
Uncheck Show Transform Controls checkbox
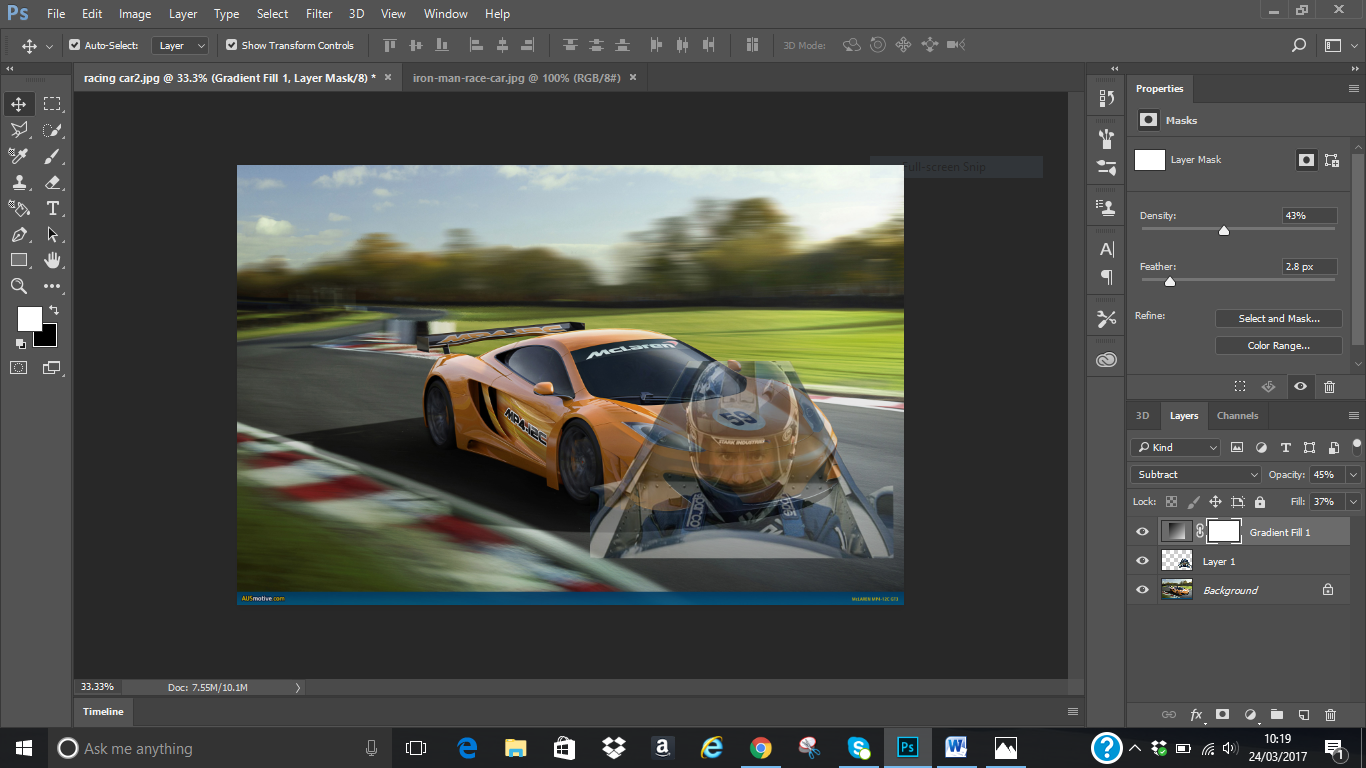tap(232, 45)
